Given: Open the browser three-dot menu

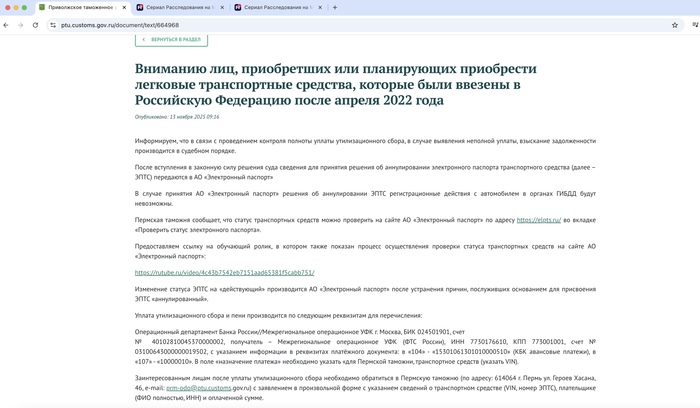Looking at the screenshot, I should pos(691,25).
